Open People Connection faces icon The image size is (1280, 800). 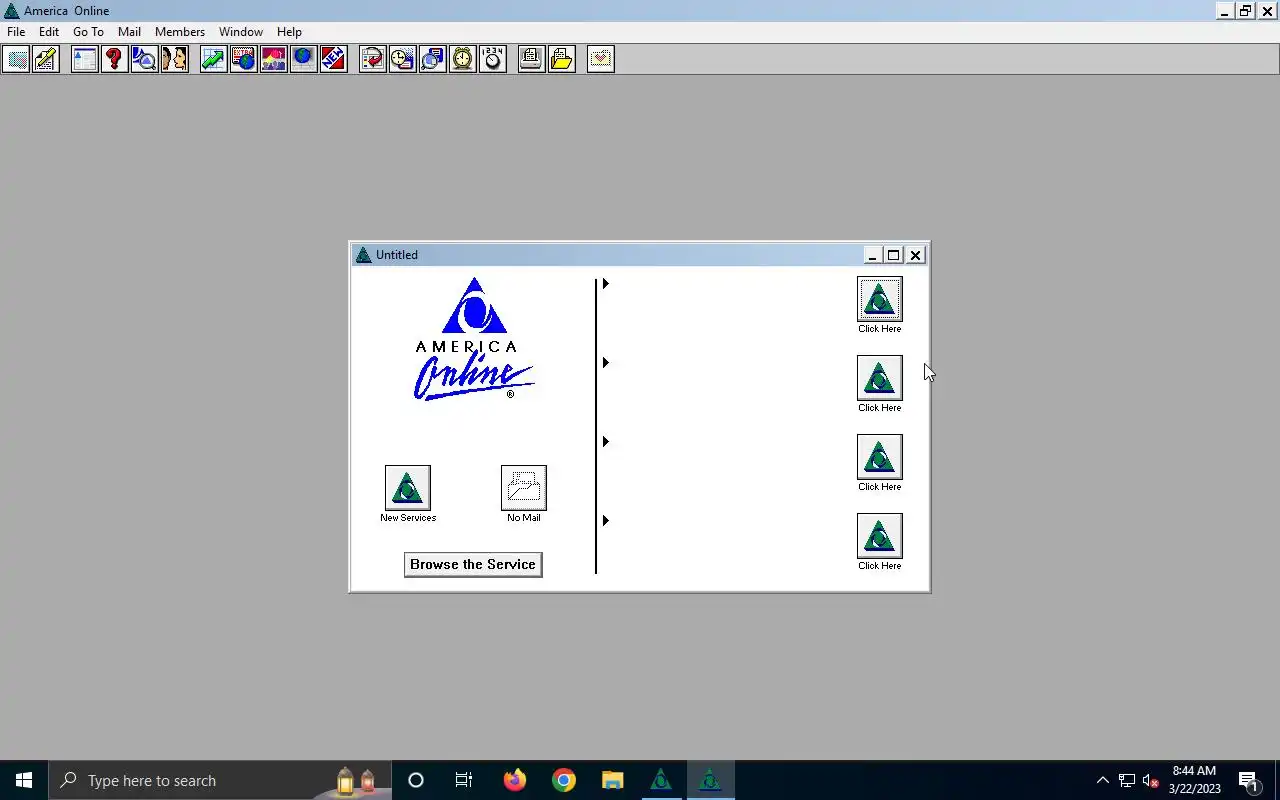(174, 59)
